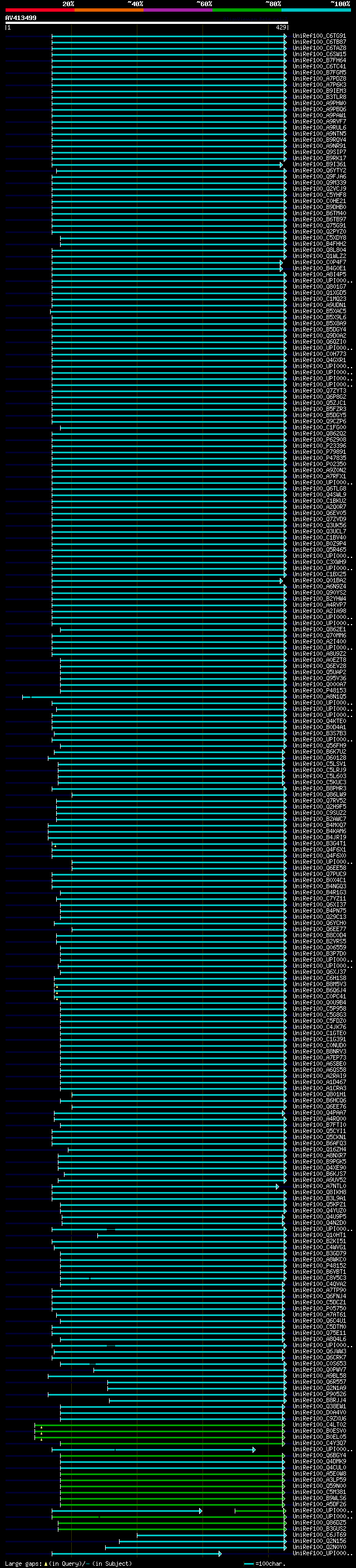Select hit label UniRef100_B3G4T1
The width and height of the screenshot is (356, 1568).
319,844
